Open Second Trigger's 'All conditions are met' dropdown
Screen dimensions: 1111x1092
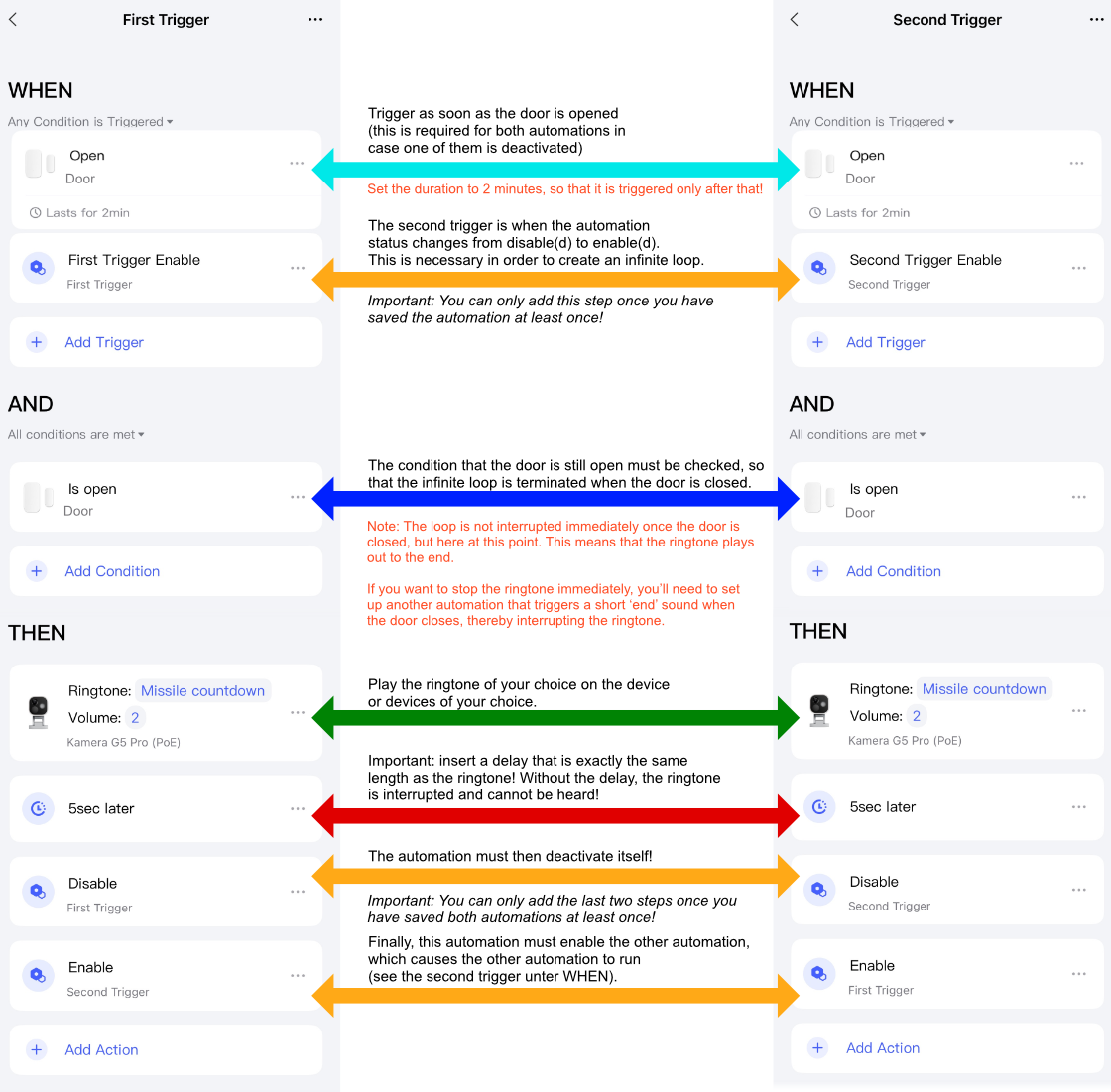point(858,434)
